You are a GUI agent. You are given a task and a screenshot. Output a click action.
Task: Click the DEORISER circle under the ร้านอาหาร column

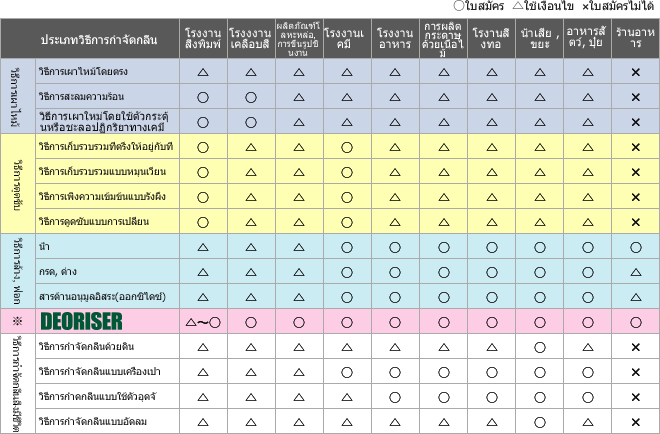tap(635, 322)
